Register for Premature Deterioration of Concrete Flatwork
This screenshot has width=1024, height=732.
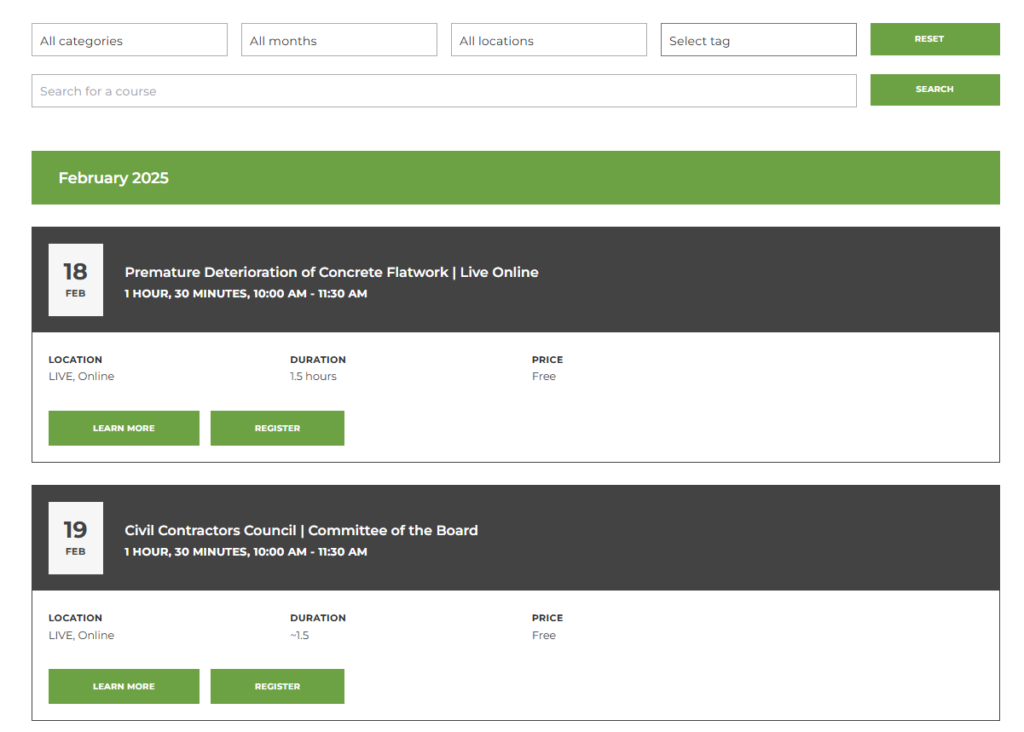click(277, 428)
